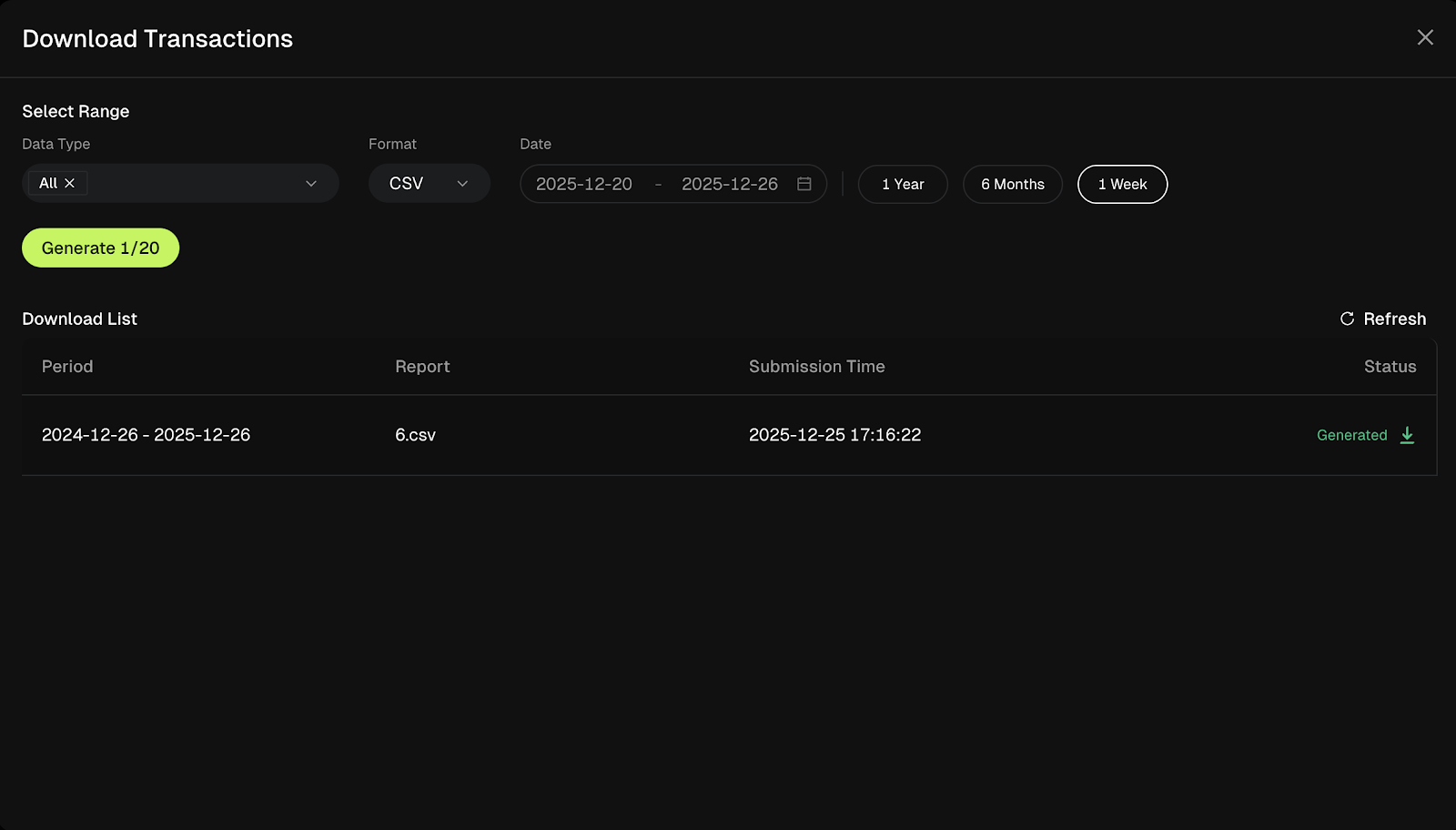Download the 6.csv report via the download icon
Viewport: 1456px width, 830px height.
coord(1408,435)
